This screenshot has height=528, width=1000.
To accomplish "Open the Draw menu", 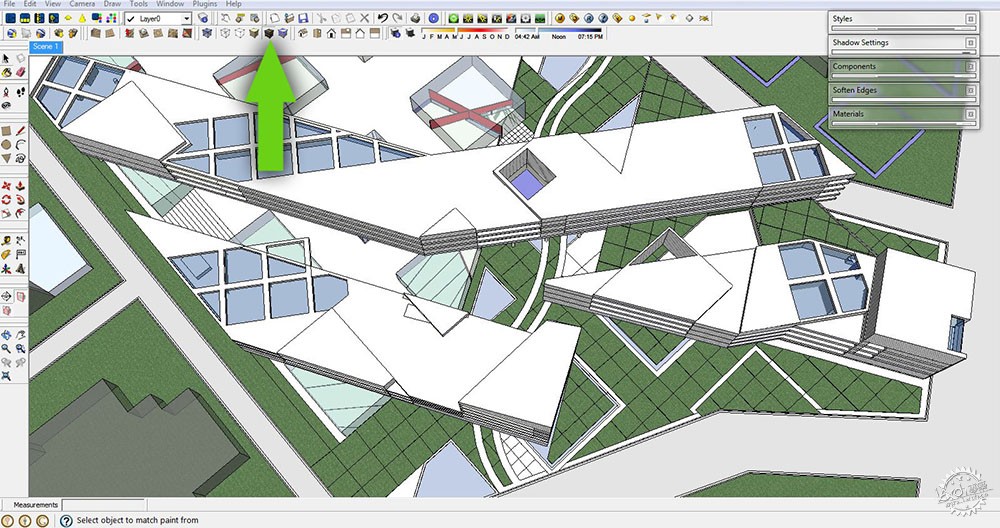I will click(112, 3).
